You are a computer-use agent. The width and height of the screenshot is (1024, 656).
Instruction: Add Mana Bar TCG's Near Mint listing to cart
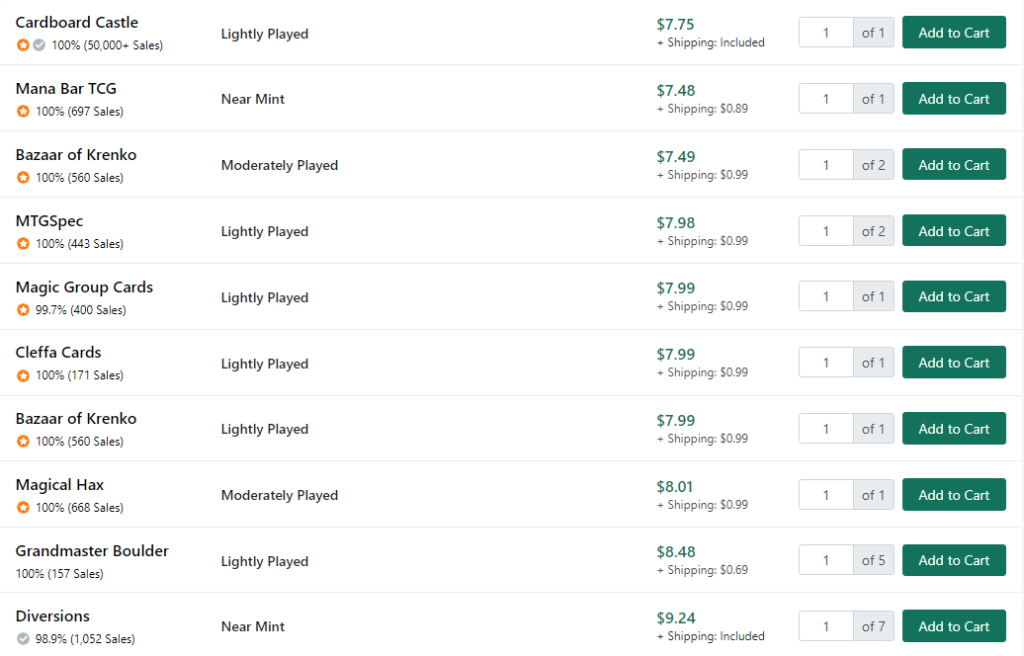(x=953, y=99)
